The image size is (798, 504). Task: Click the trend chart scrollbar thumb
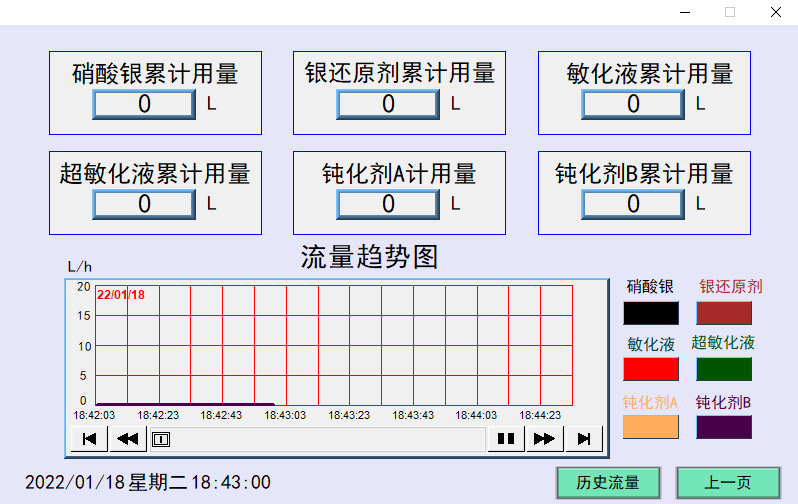click(x=161, y=438)
